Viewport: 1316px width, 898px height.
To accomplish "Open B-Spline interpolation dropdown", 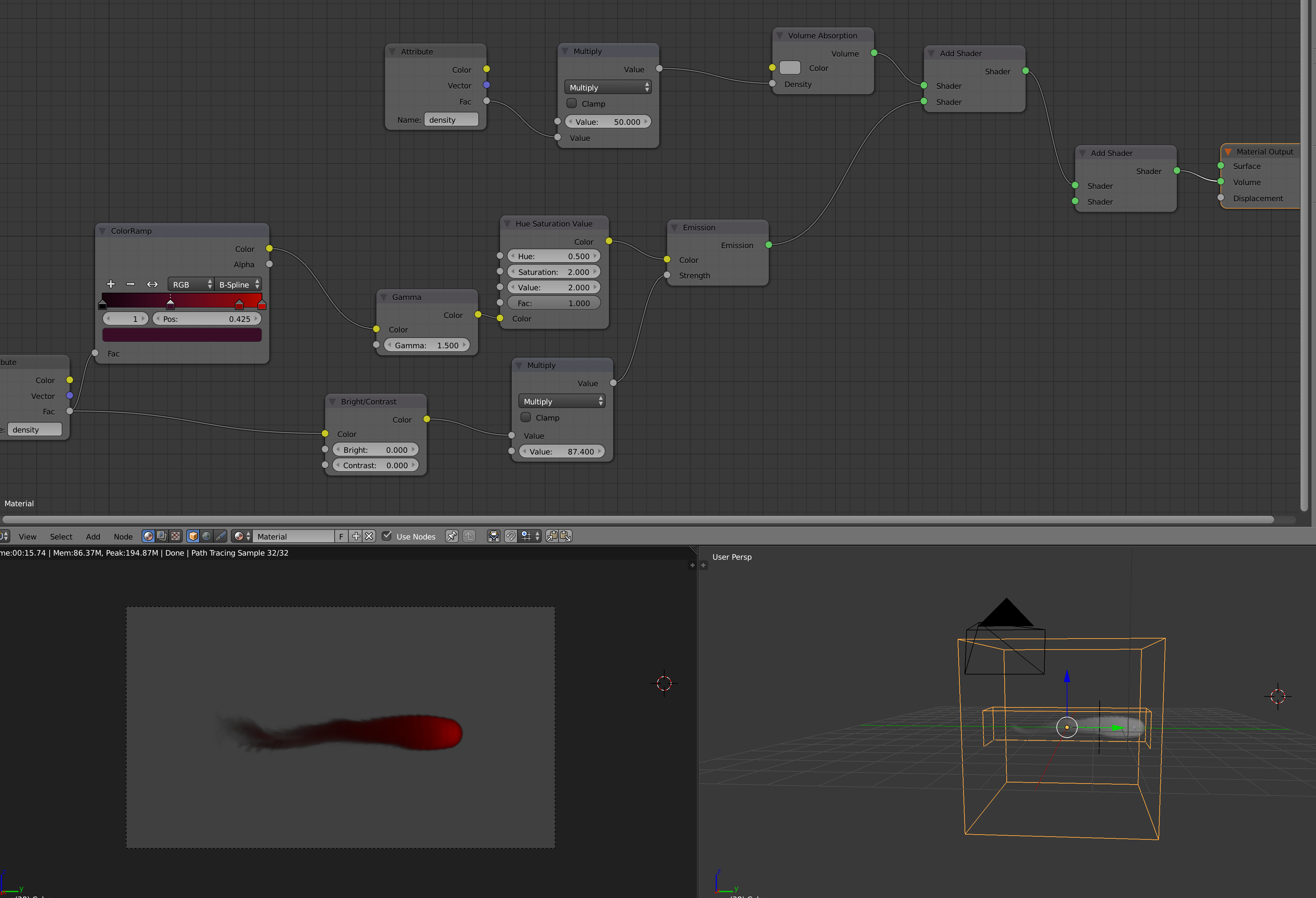I will point(238,284).
